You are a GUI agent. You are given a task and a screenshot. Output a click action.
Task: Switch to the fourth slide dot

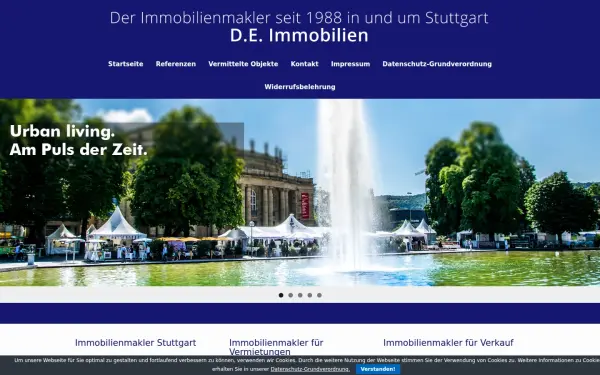tap(310, 295)
